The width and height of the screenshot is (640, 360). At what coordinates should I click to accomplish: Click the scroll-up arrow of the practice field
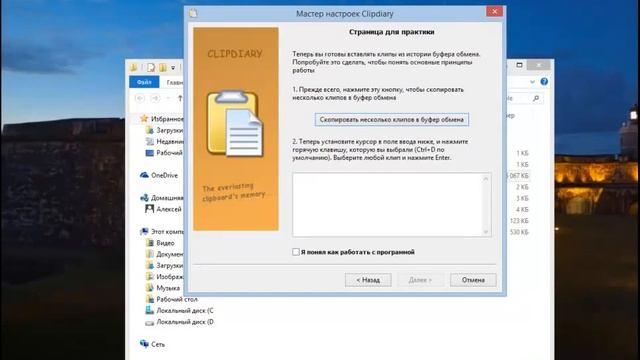[486, 178]
